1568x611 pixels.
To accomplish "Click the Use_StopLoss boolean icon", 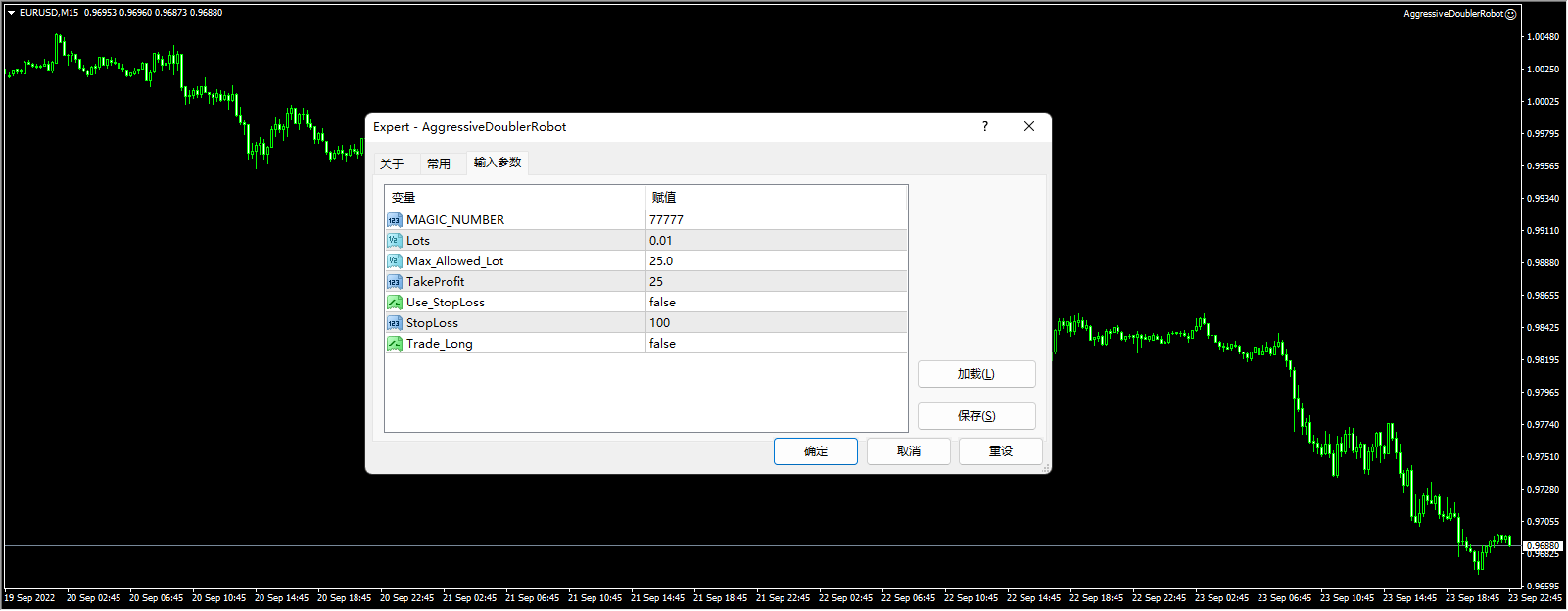I will 394,303.
